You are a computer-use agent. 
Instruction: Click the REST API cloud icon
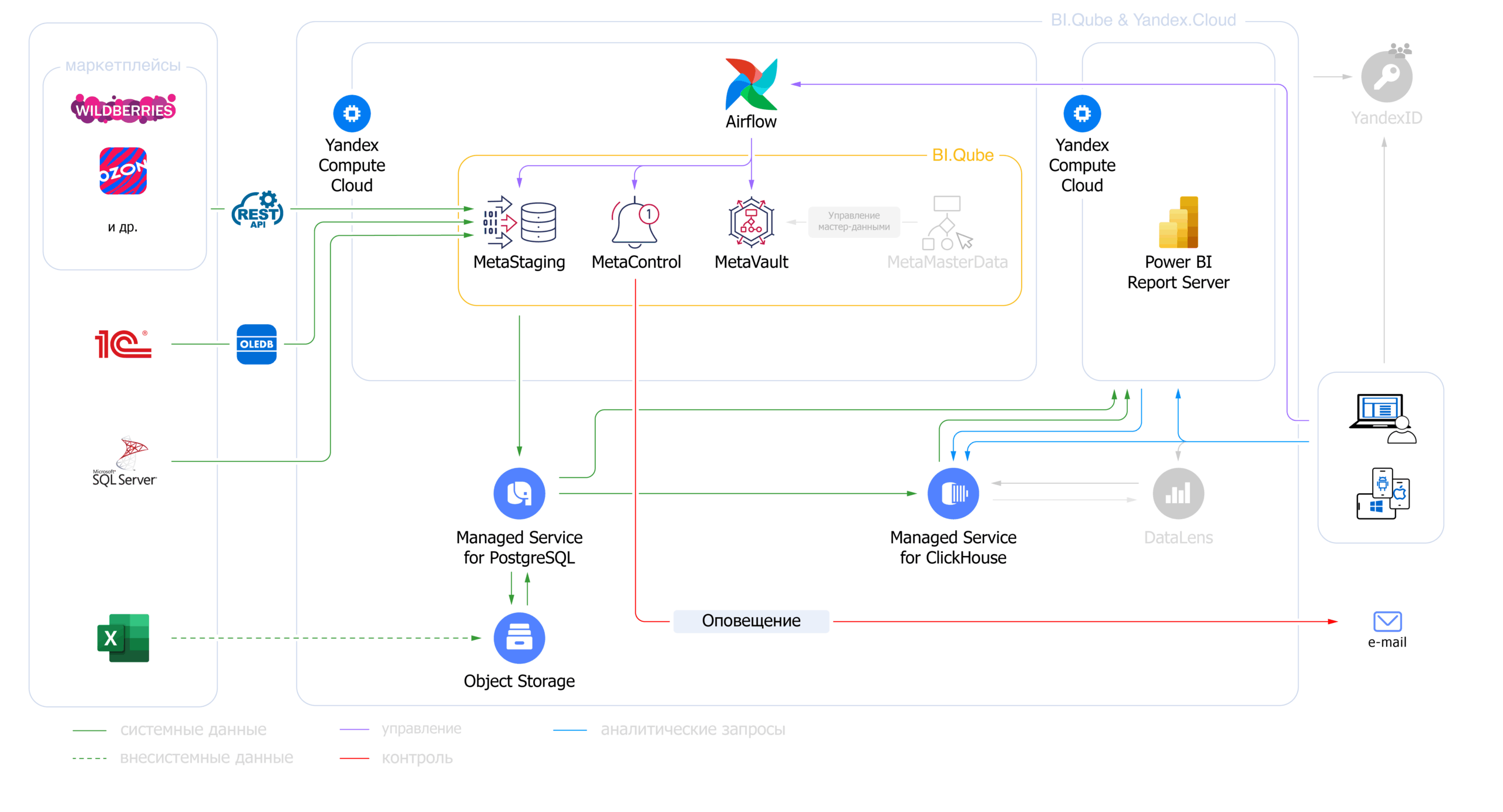pyautogui.click(x=258, y=210)
